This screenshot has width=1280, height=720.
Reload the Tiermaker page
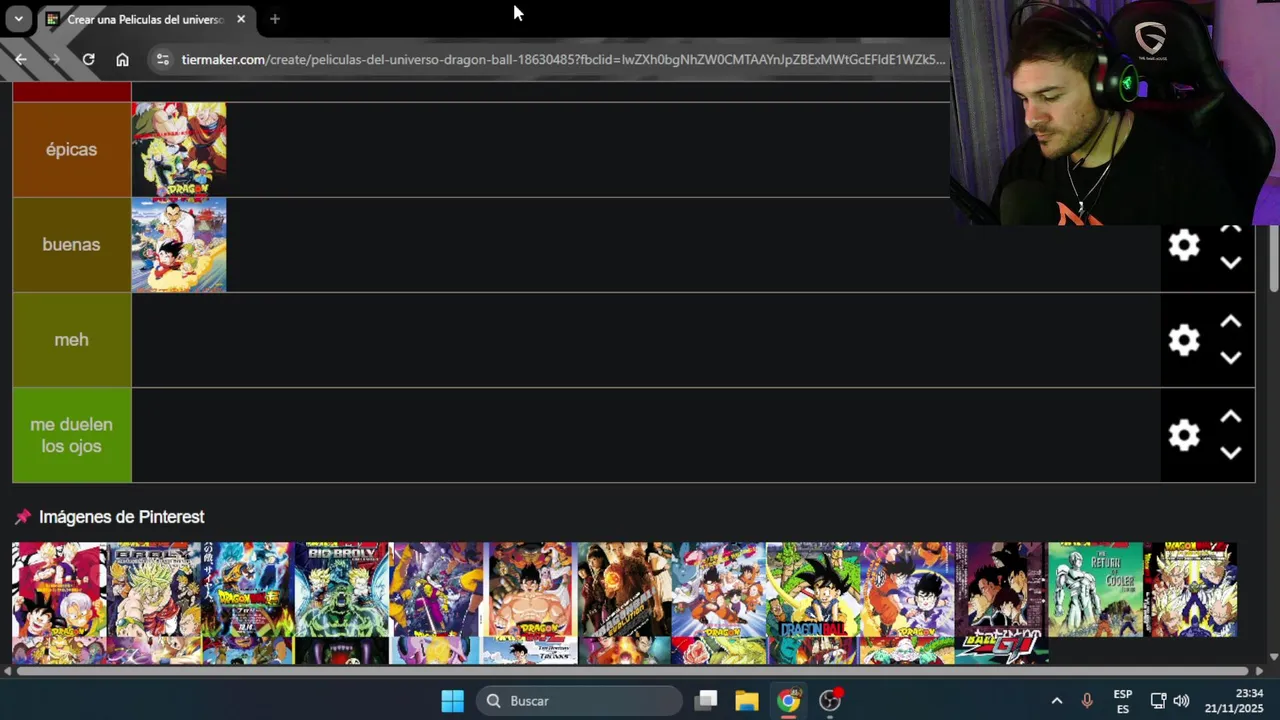coord(88,59)
